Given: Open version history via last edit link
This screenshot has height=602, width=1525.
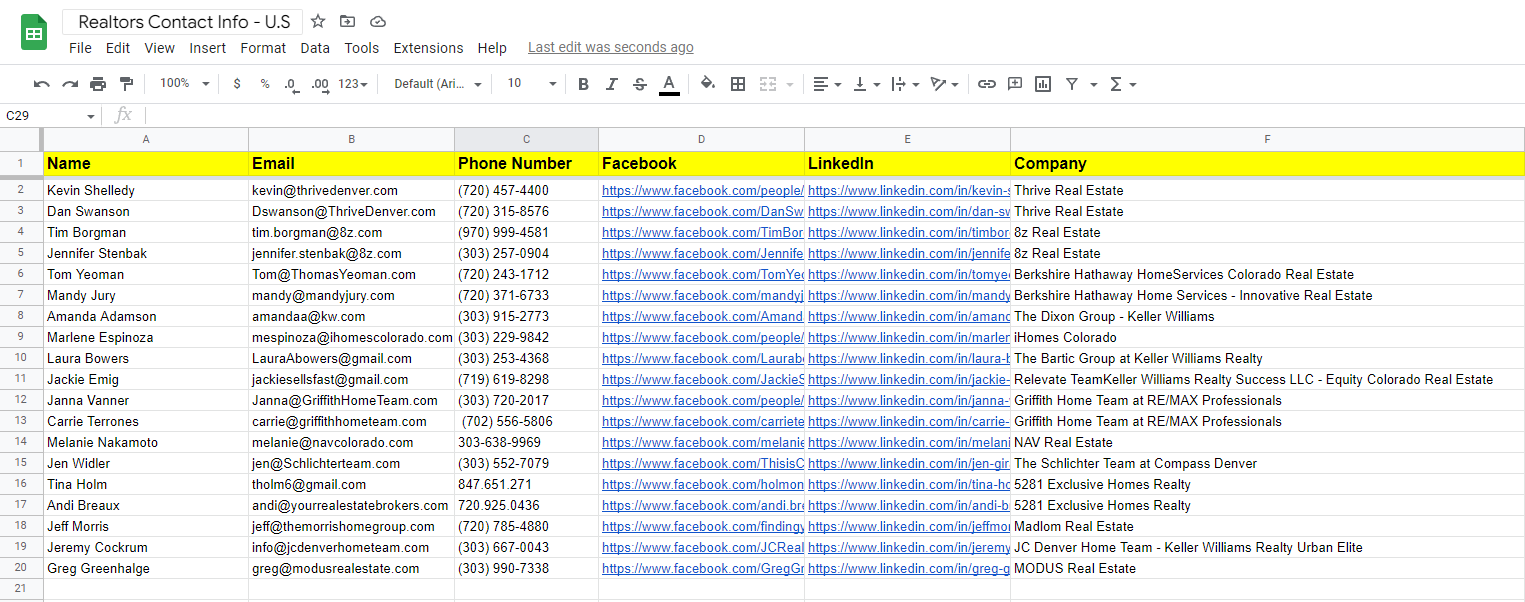Looking at the screenshot, I should point(610,47).
